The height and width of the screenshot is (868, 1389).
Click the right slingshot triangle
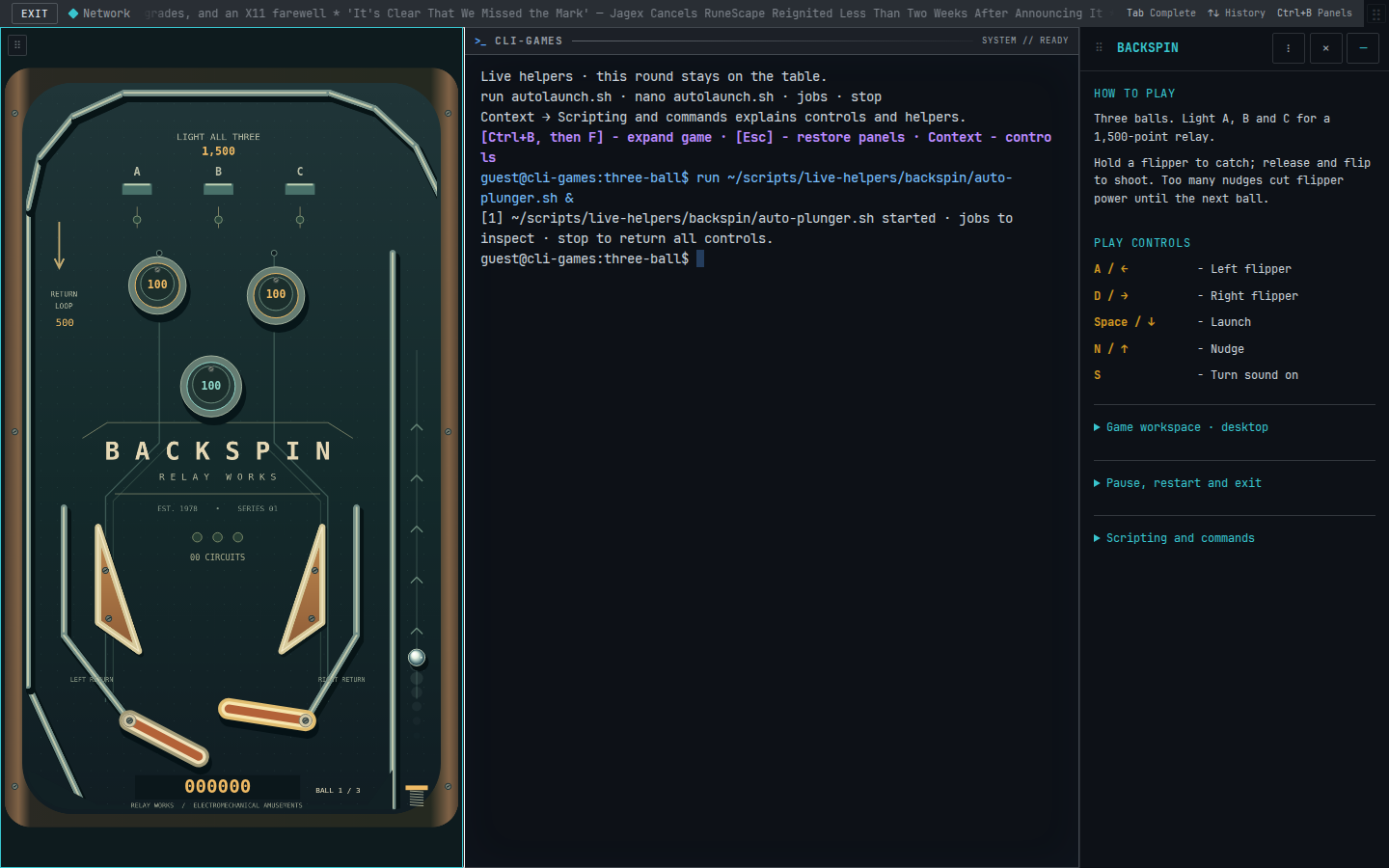(306, 588)
